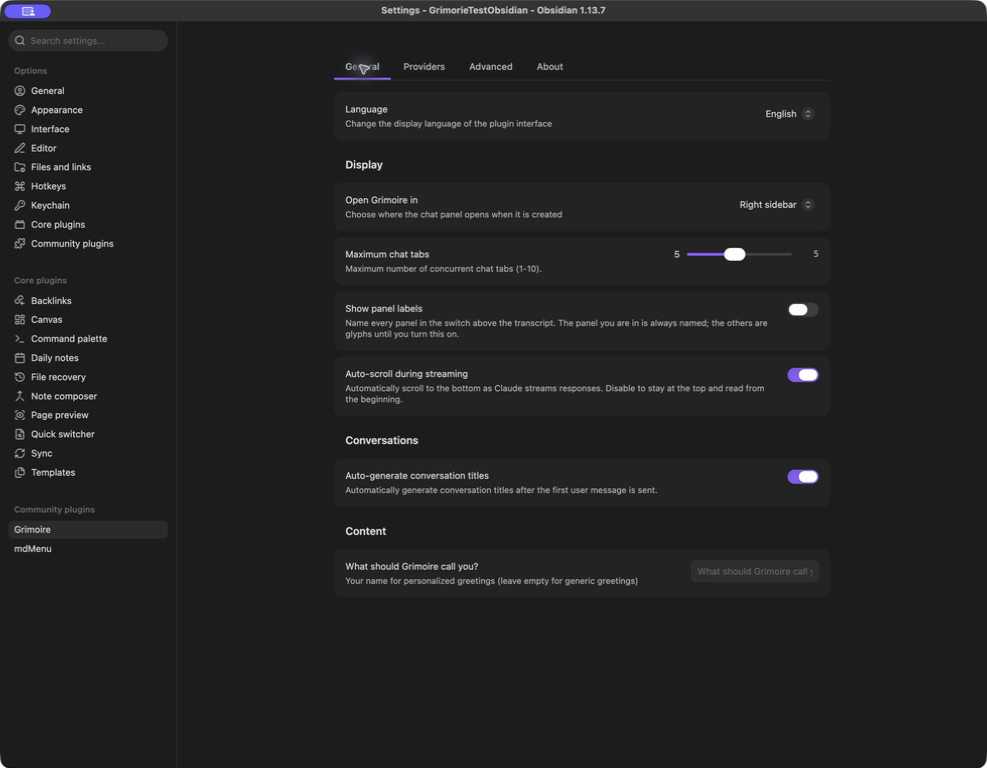The width and height of the screenshot is (987, 768).
Task: Open the Editor settings section
Action: point(88,148)
